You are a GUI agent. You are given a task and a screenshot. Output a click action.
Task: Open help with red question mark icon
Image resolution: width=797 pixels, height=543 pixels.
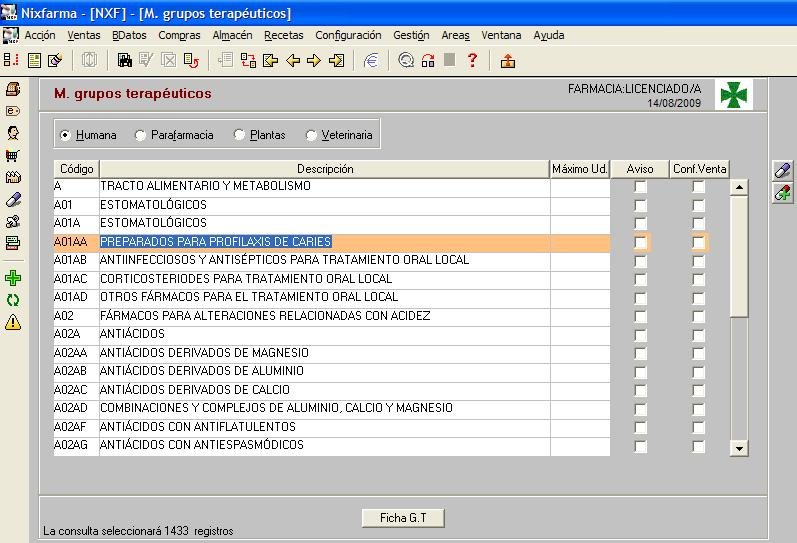point(472,61)
